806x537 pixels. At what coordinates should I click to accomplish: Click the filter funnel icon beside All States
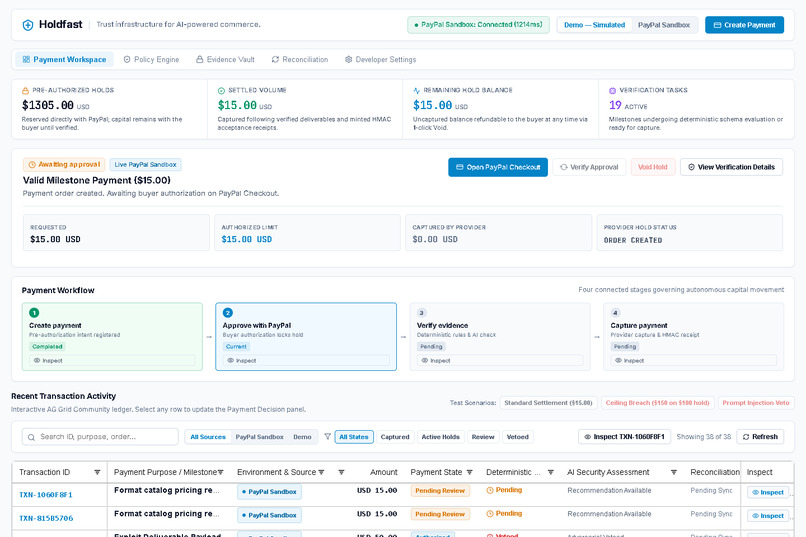point(327,436)
